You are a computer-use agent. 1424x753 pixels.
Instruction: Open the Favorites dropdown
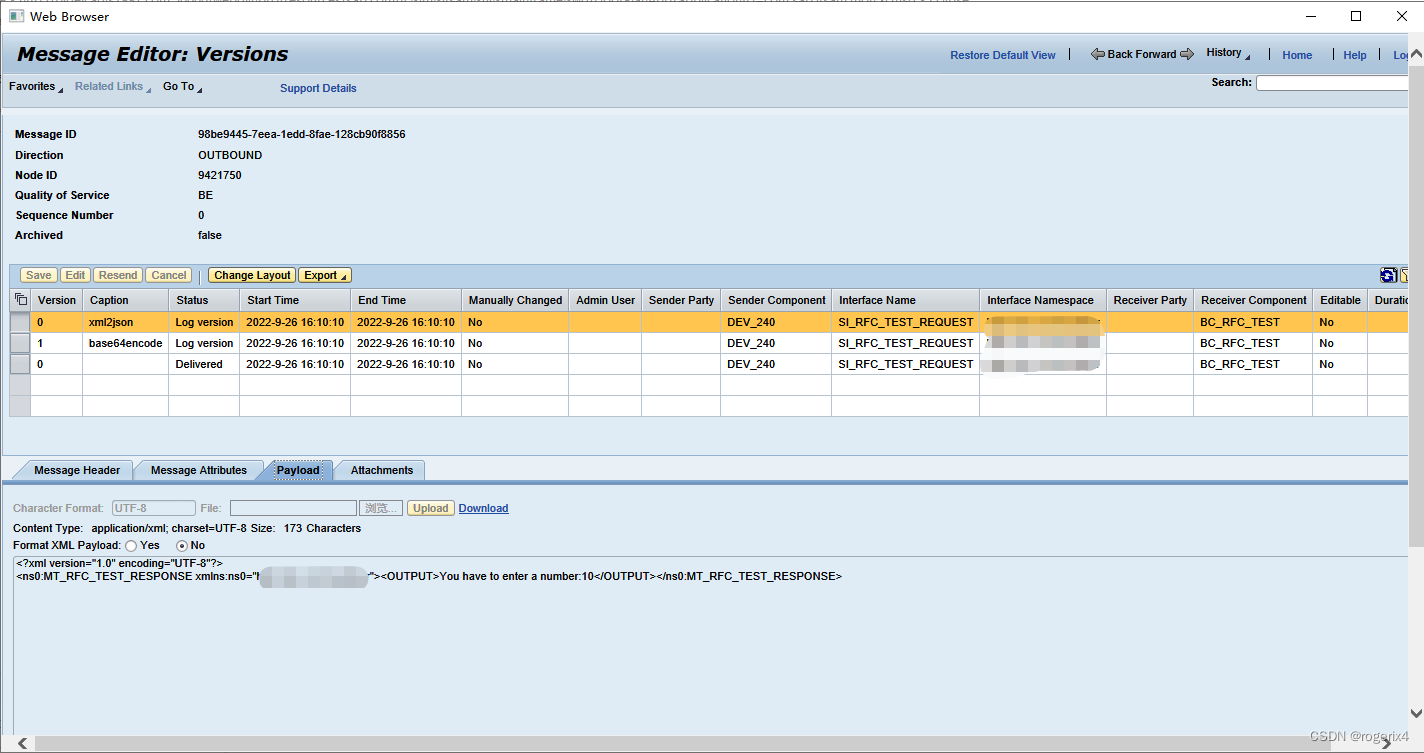(x=36, y=87)
